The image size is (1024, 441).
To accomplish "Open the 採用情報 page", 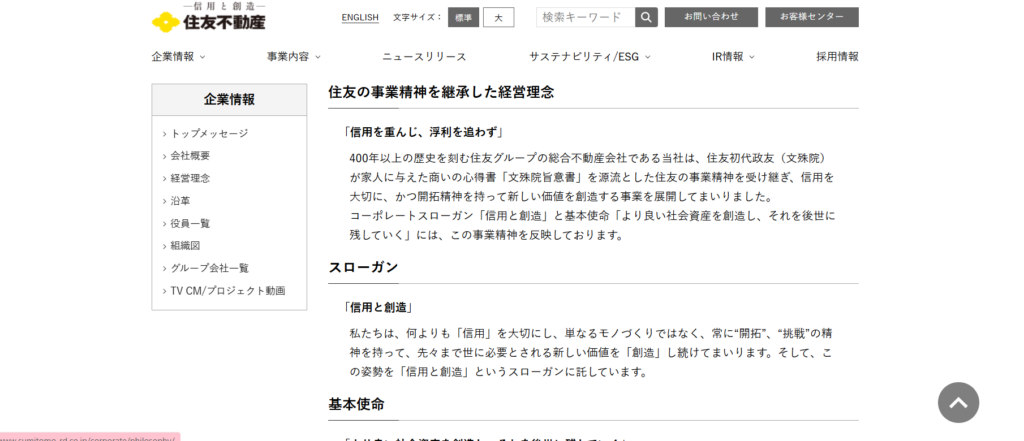I will pos(837,57).
